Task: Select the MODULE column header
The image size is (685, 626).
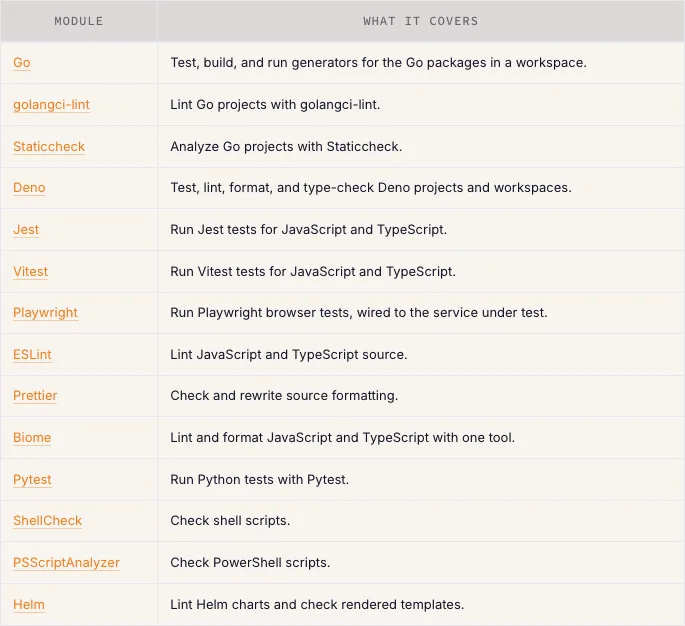Action: click(79, 21)
